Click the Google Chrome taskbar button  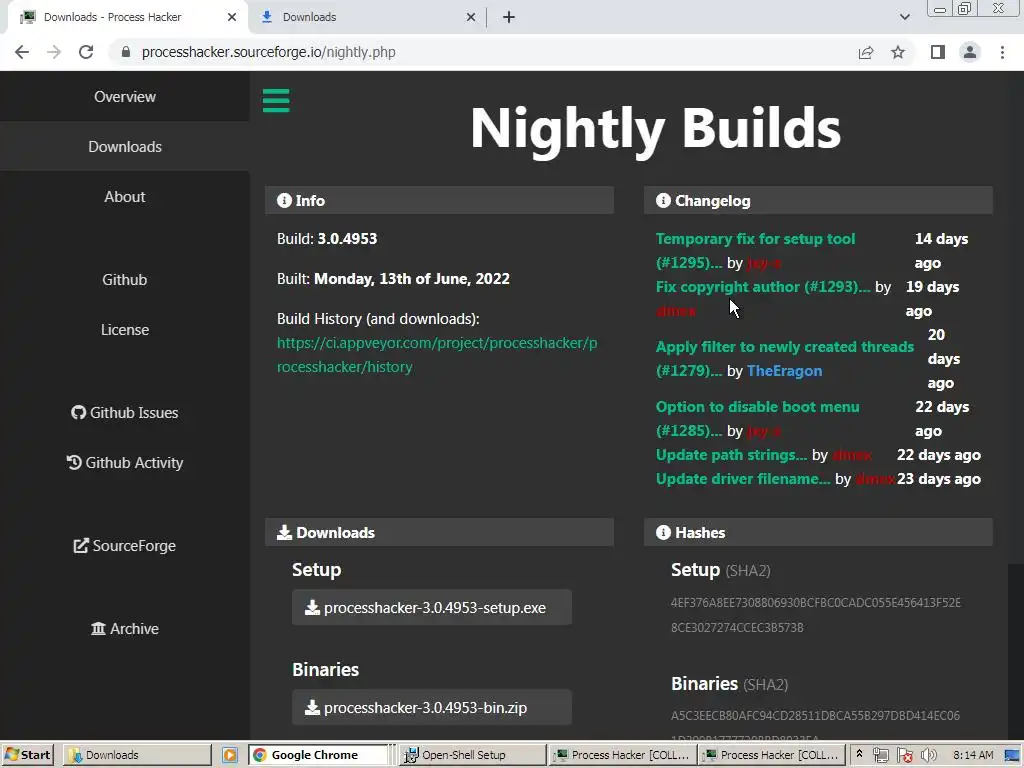(318, 755)
